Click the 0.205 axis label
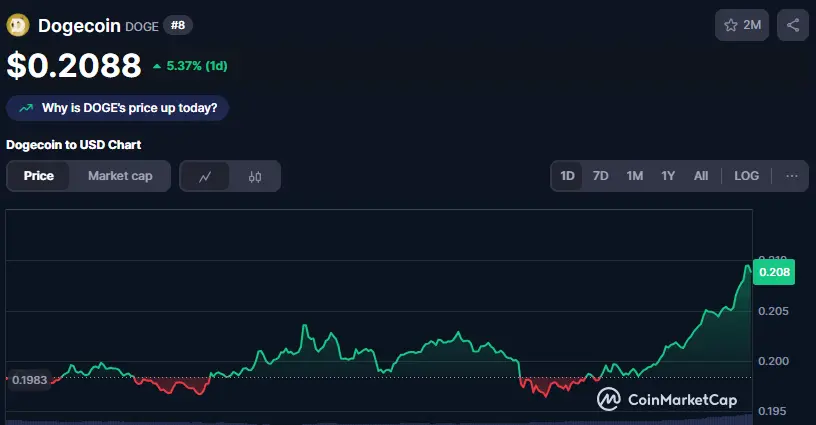Viewport: 816px width, 425px height. click(x=773, y=311)
